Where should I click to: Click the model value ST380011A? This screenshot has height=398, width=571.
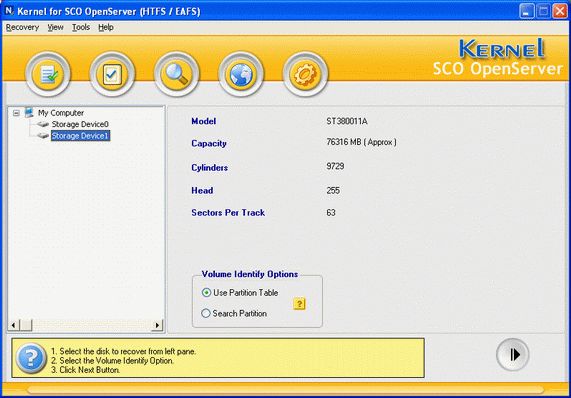(347, 121)
